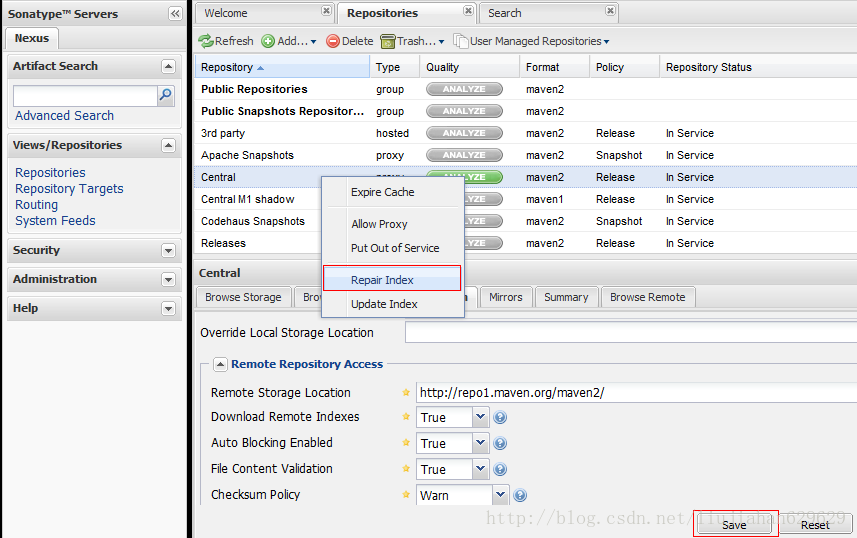The height and width of the screenshot is (538, 857).
Task: Open the Add... repository menu
Action: [289, 41]
